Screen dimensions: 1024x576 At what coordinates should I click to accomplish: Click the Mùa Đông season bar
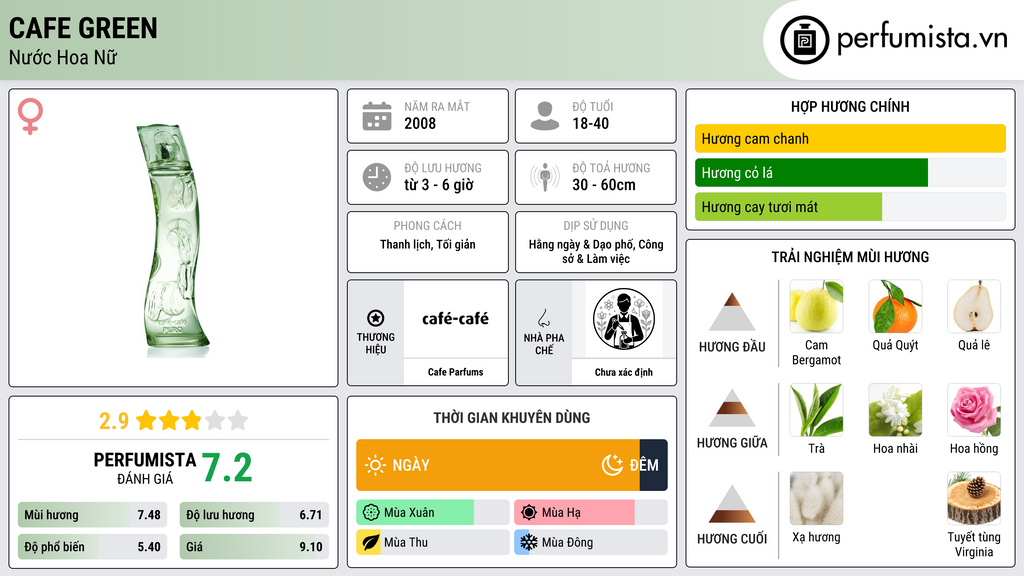tap(590, 542)
